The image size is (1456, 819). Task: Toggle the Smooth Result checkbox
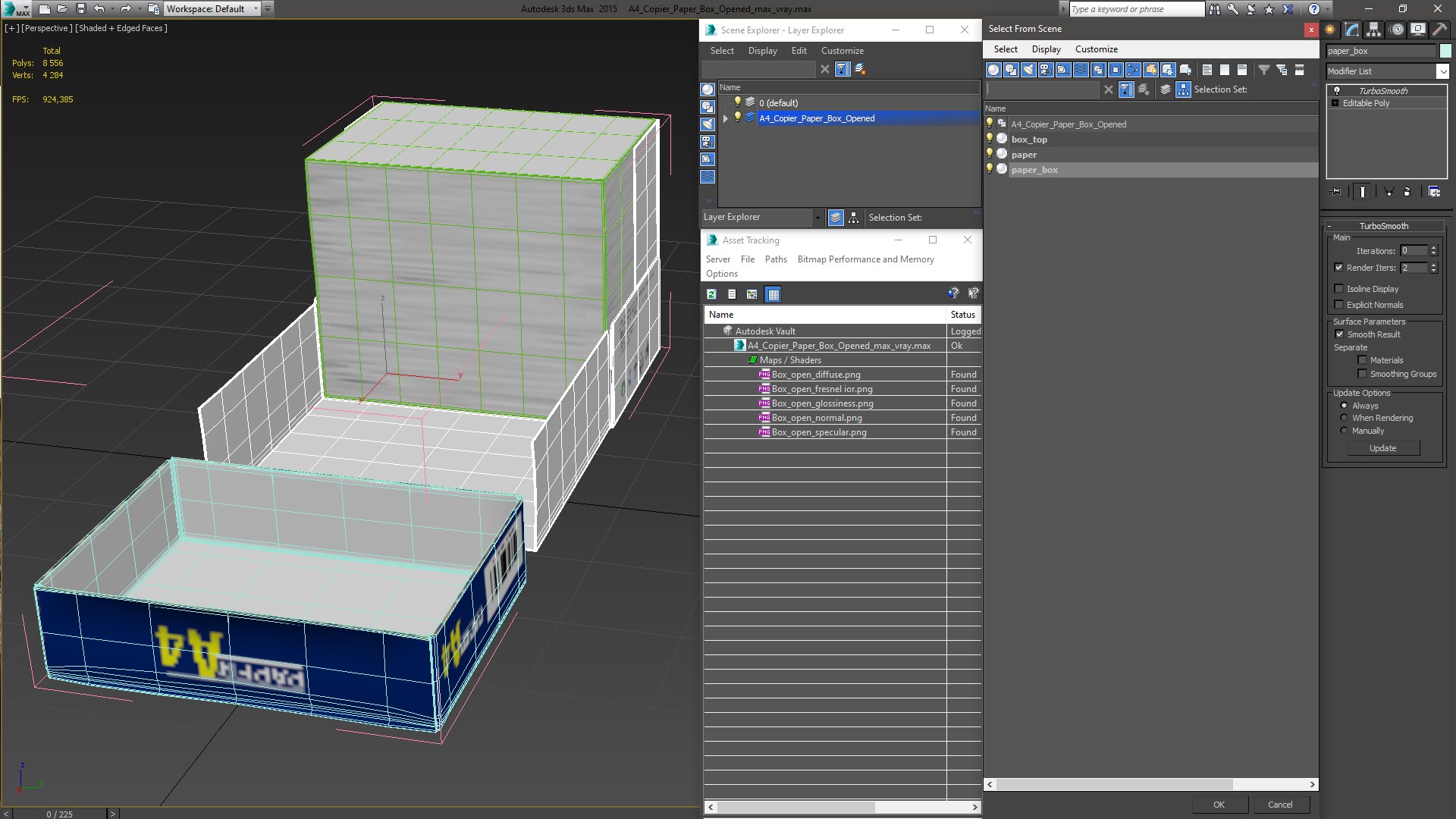pos(1339,334)
